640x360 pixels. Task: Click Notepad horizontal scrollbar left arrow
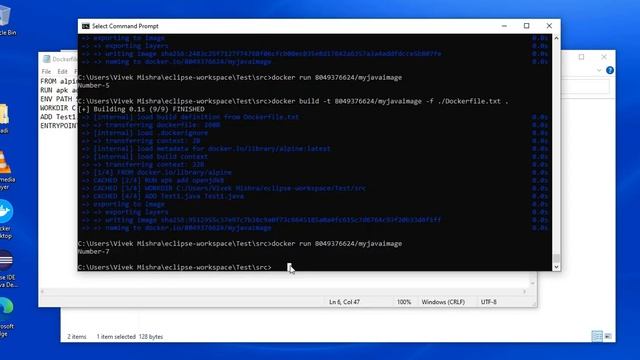(x=42, y=291)
